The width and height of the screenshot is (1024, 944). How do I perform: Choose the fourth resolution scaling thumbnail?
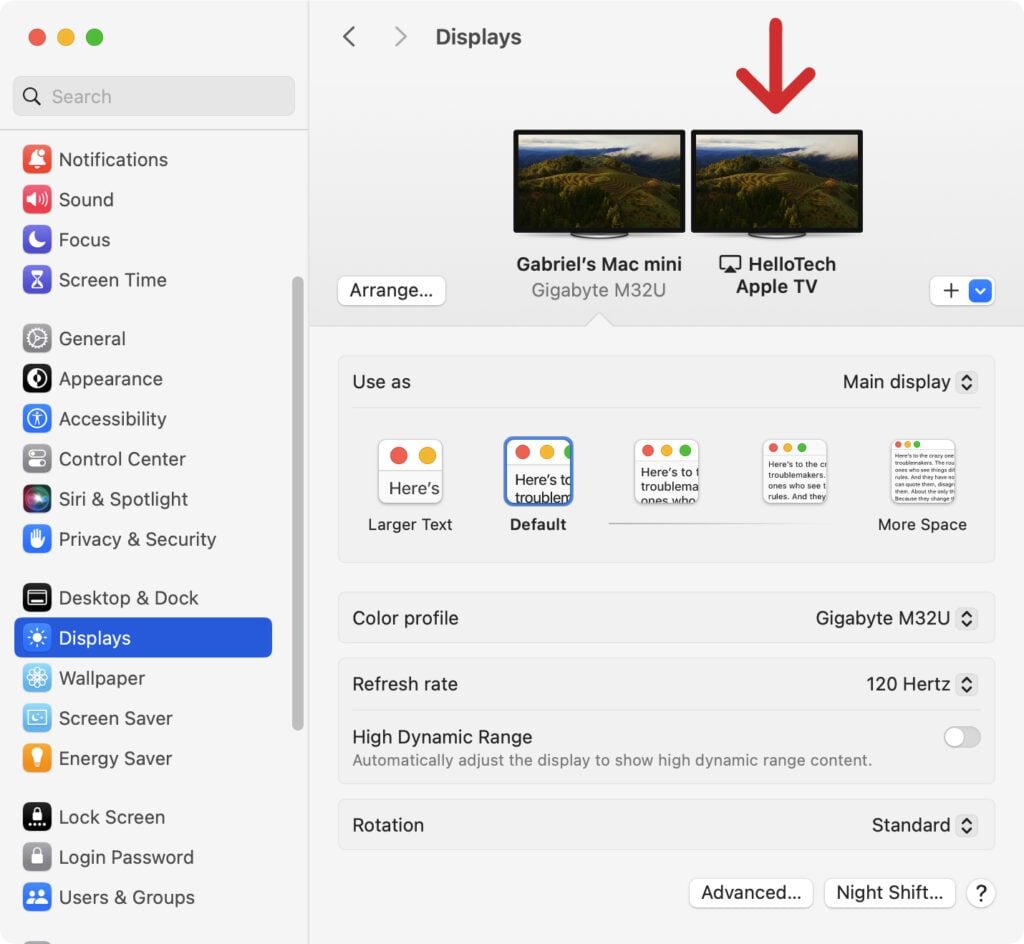pos(794,472)
